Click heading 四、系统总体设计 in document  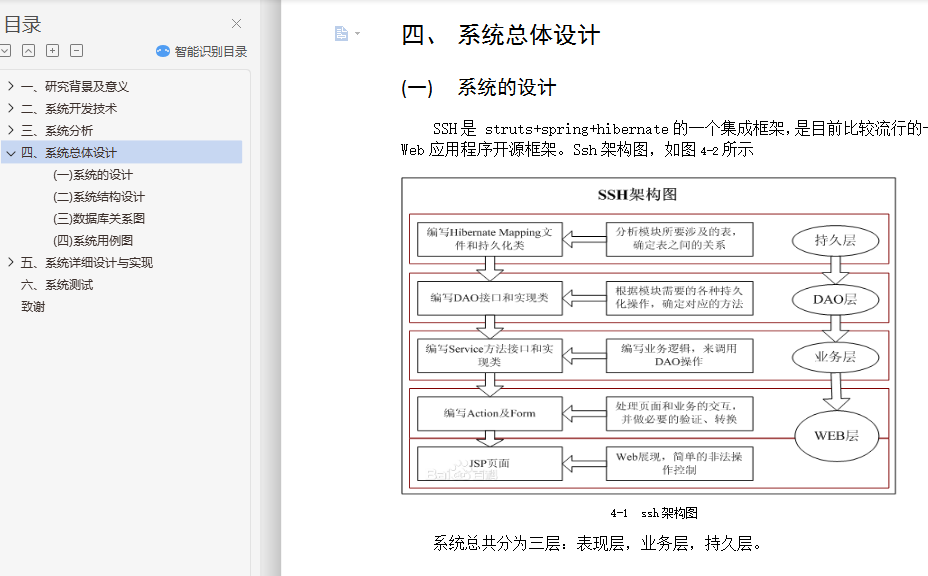[500, 35]
